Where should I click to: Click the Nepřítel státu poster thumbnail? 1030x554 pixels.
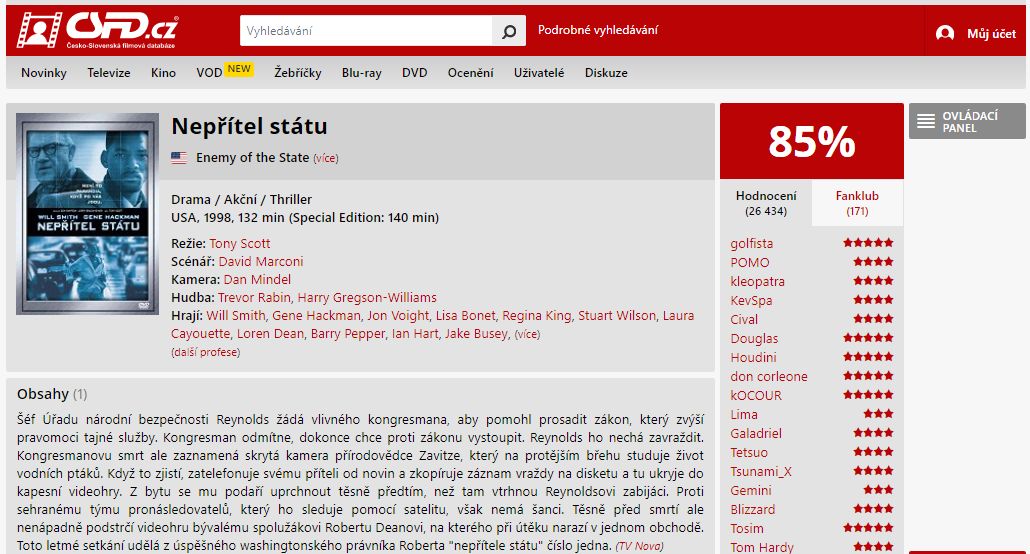pyautogui.click(x=87, y=214)
